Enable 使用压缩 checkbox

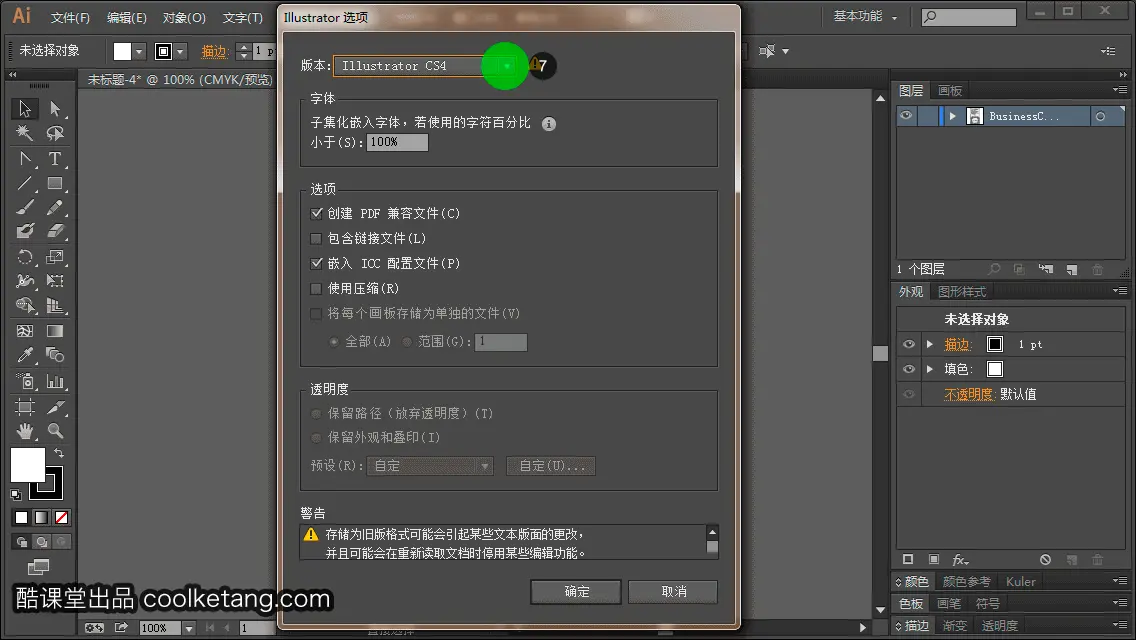point(316,288)
